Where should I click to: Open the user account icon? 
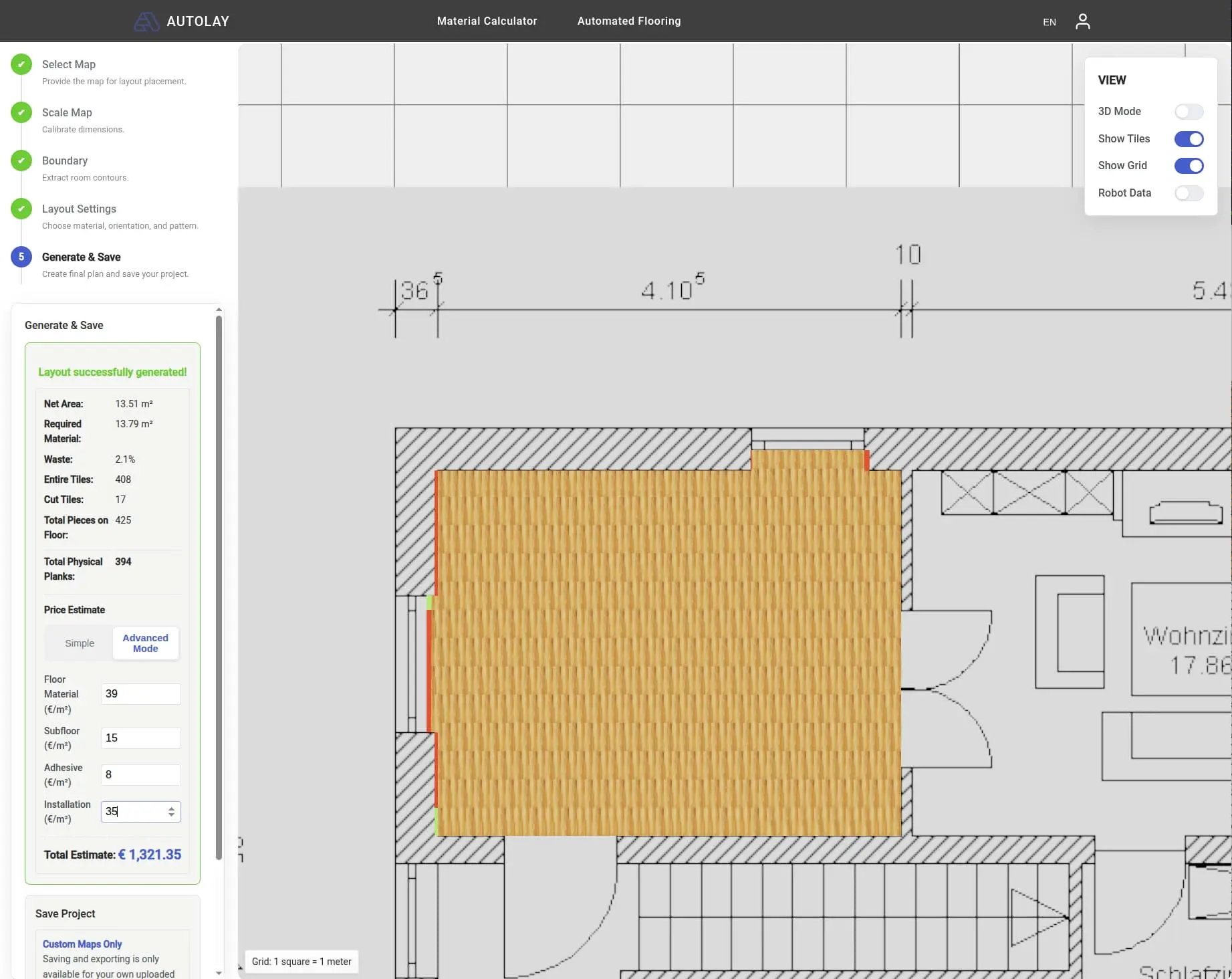(x=1082, y=21)
